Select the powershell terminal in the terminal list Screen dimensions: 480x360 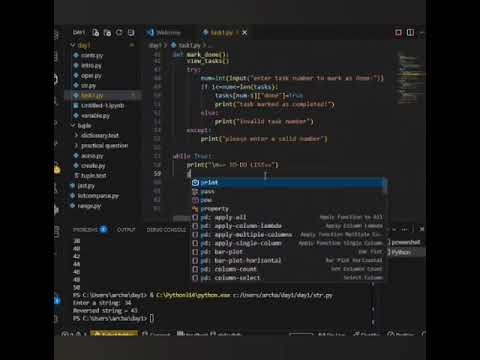pyautogui.click(x=405, y=242)
